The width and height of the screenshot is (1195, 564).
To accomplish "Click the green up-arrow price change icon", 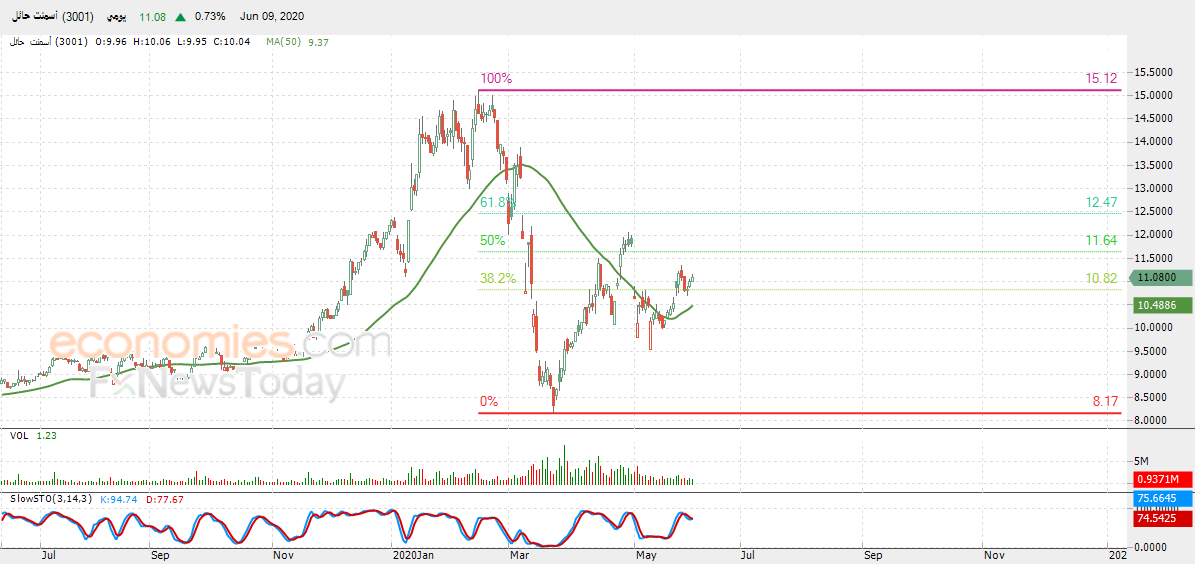I will tap(180, 17).
